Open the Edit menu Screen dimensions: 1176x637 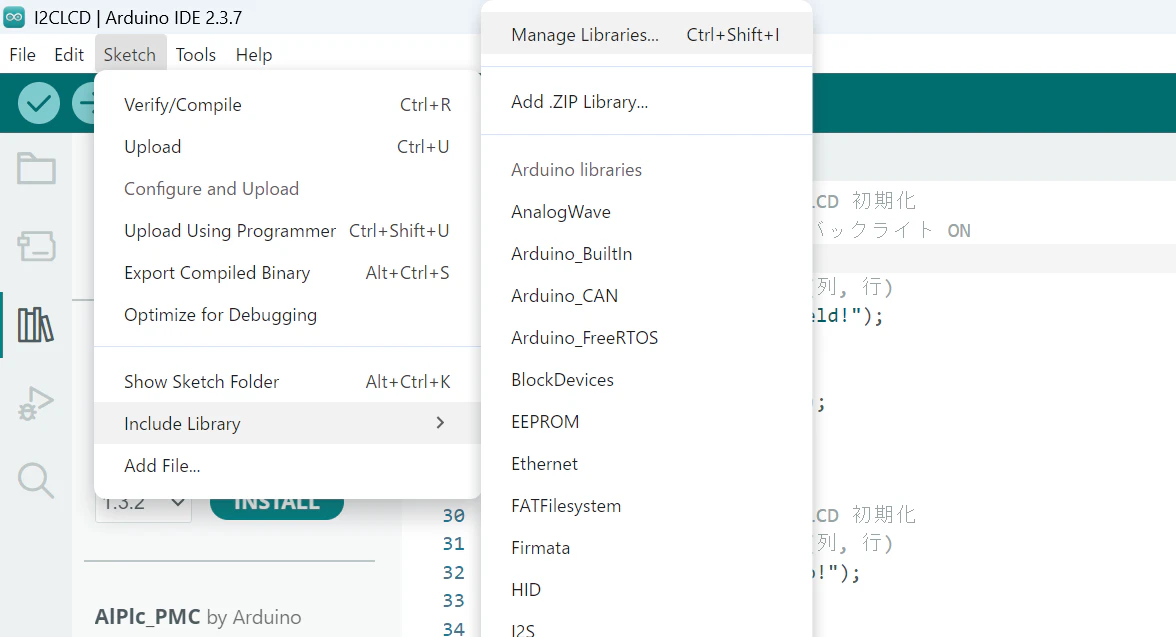pos(69,55)
